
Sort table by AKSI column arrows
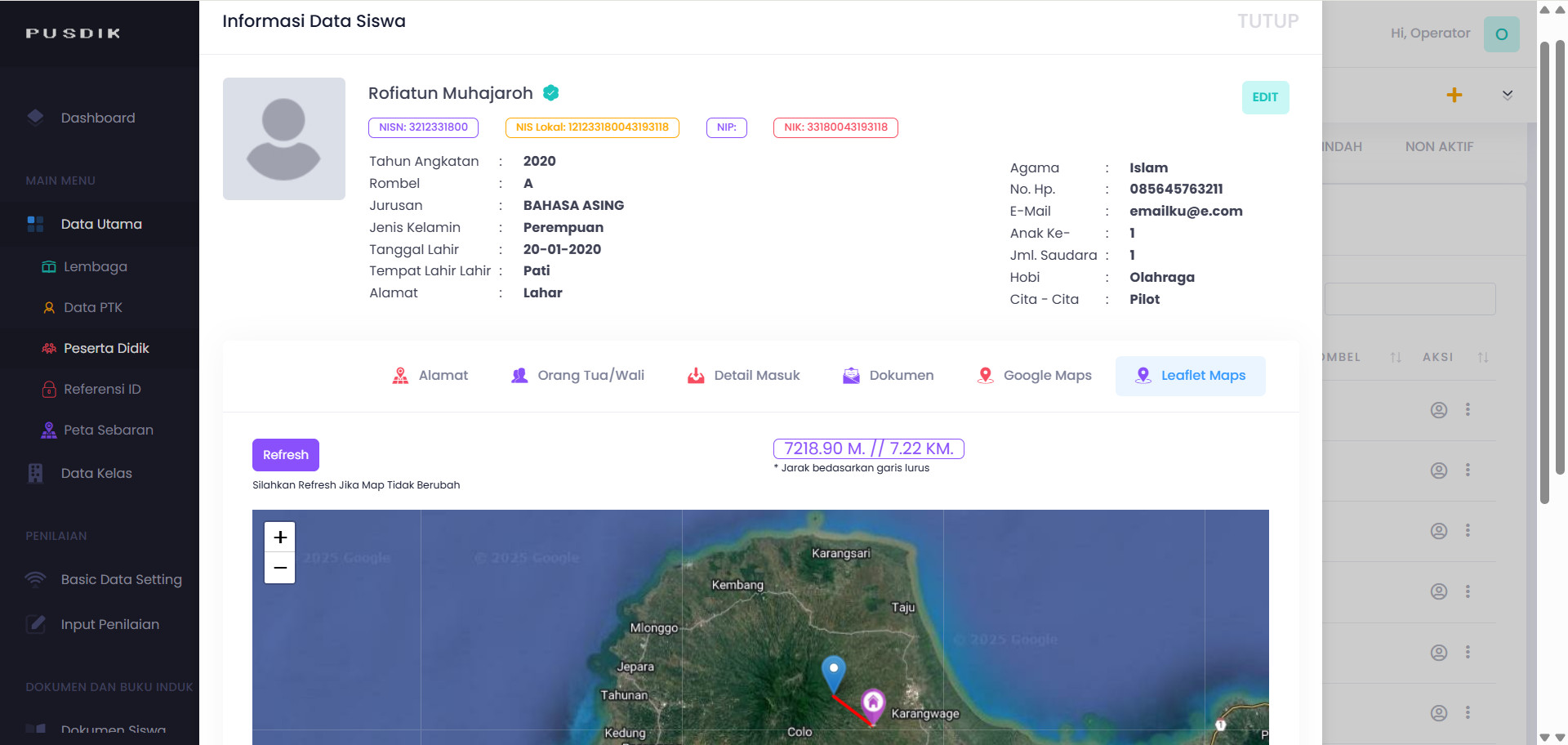pos(1482,357)
